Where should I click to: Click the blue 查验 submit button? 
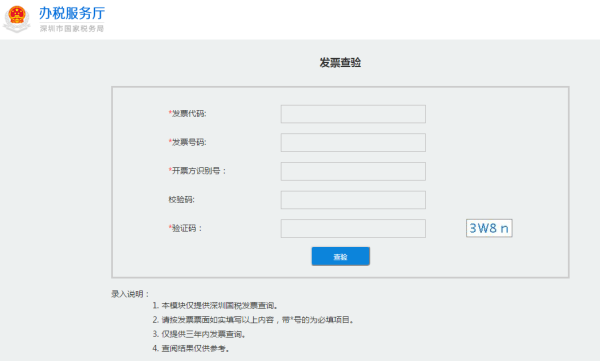[341, 256]
